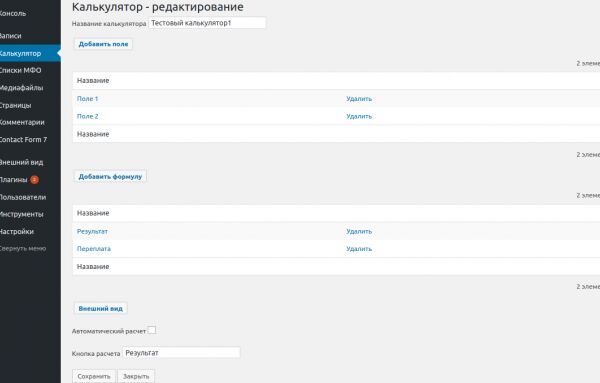Delete Поле 1 via Удалить

(359, 99)
